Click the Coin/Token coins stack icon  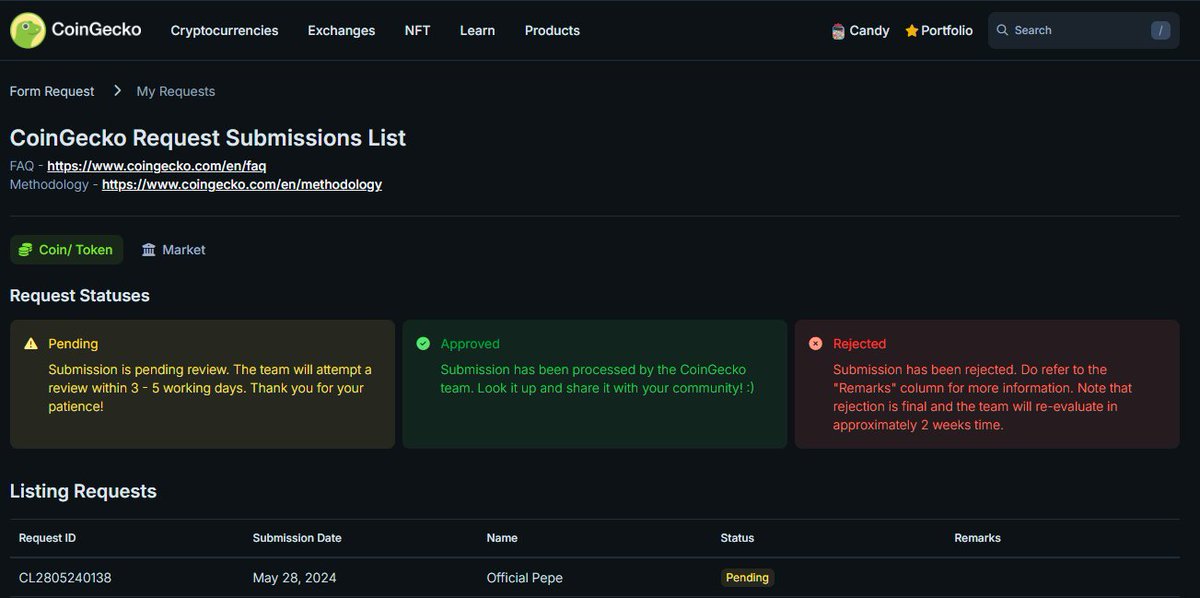(25, 250)
